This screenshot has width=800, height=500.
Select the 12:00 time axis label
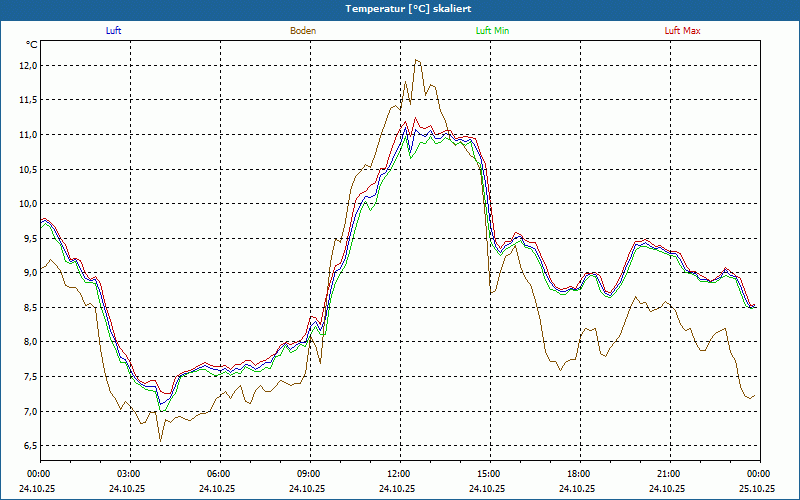pyautogui.click(x=399, y=474)
